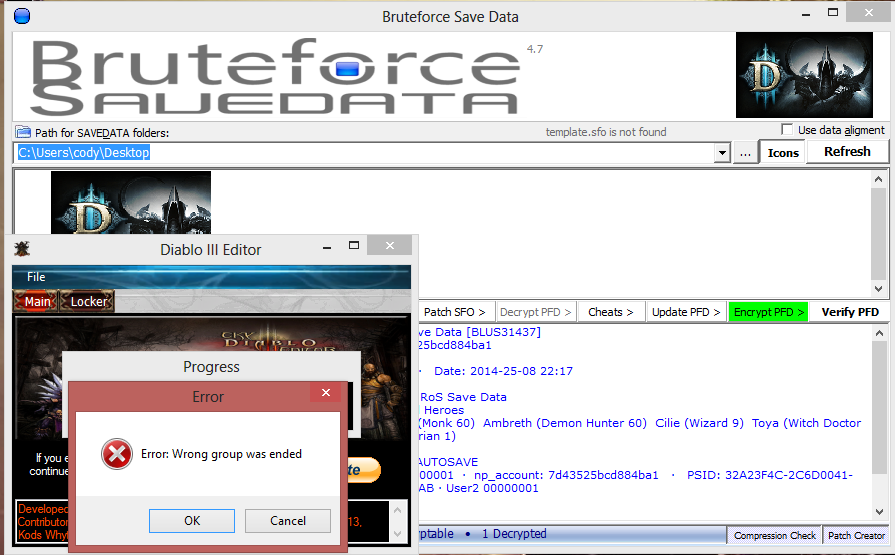
Task: Enable the Use data alignment checkbox
Action: (x=787, y=130)
